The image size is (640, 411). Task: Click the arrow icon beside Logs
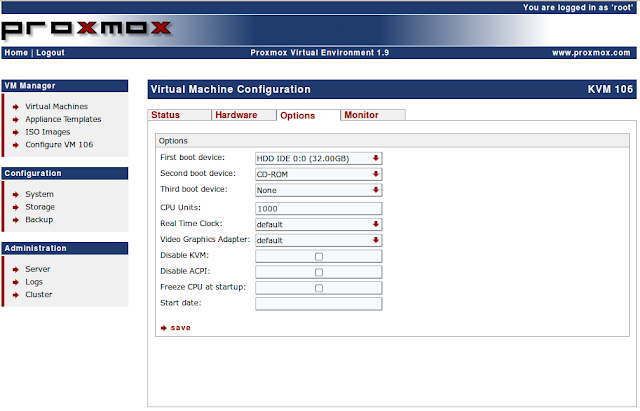[16, 282]
